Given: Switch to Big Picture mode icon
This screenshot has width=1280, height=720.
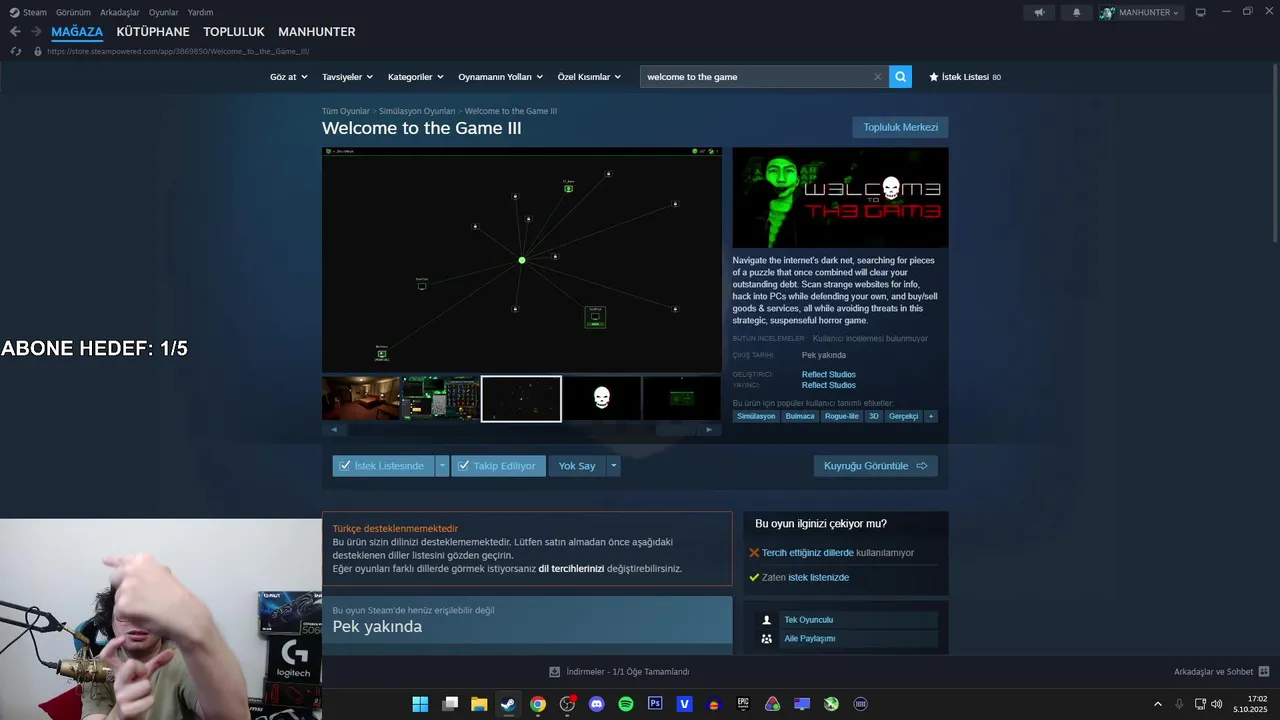Looking at the screenshot, I should [1201, 12].
